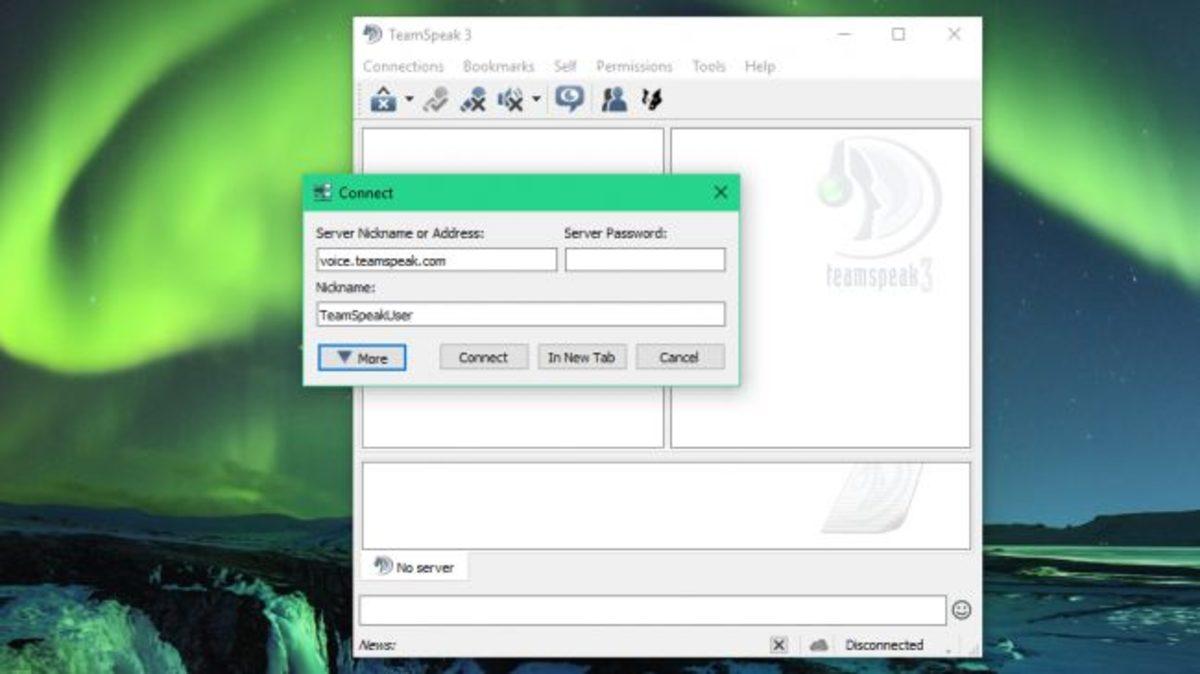
Task: Toggle the mute microphone icon
Action: coord(473,99)
